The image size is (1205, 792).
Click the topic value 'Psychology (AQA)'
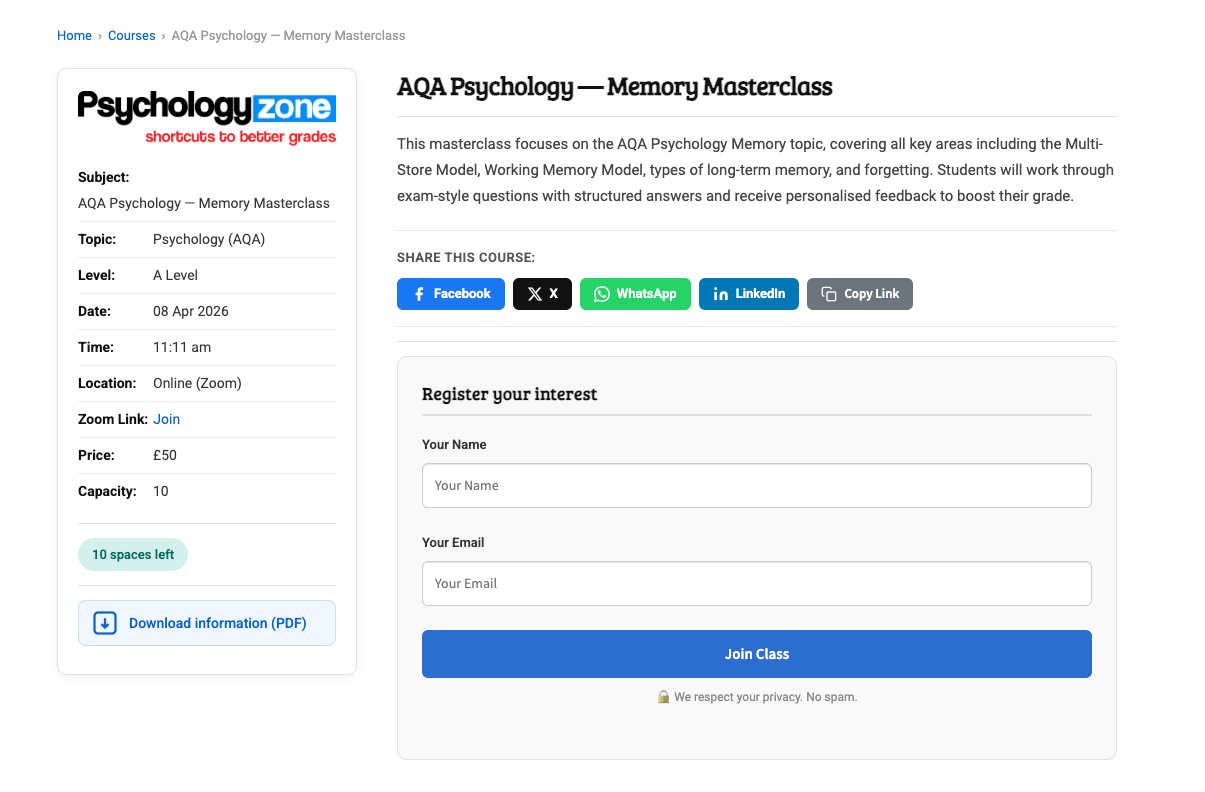point(209,239)
